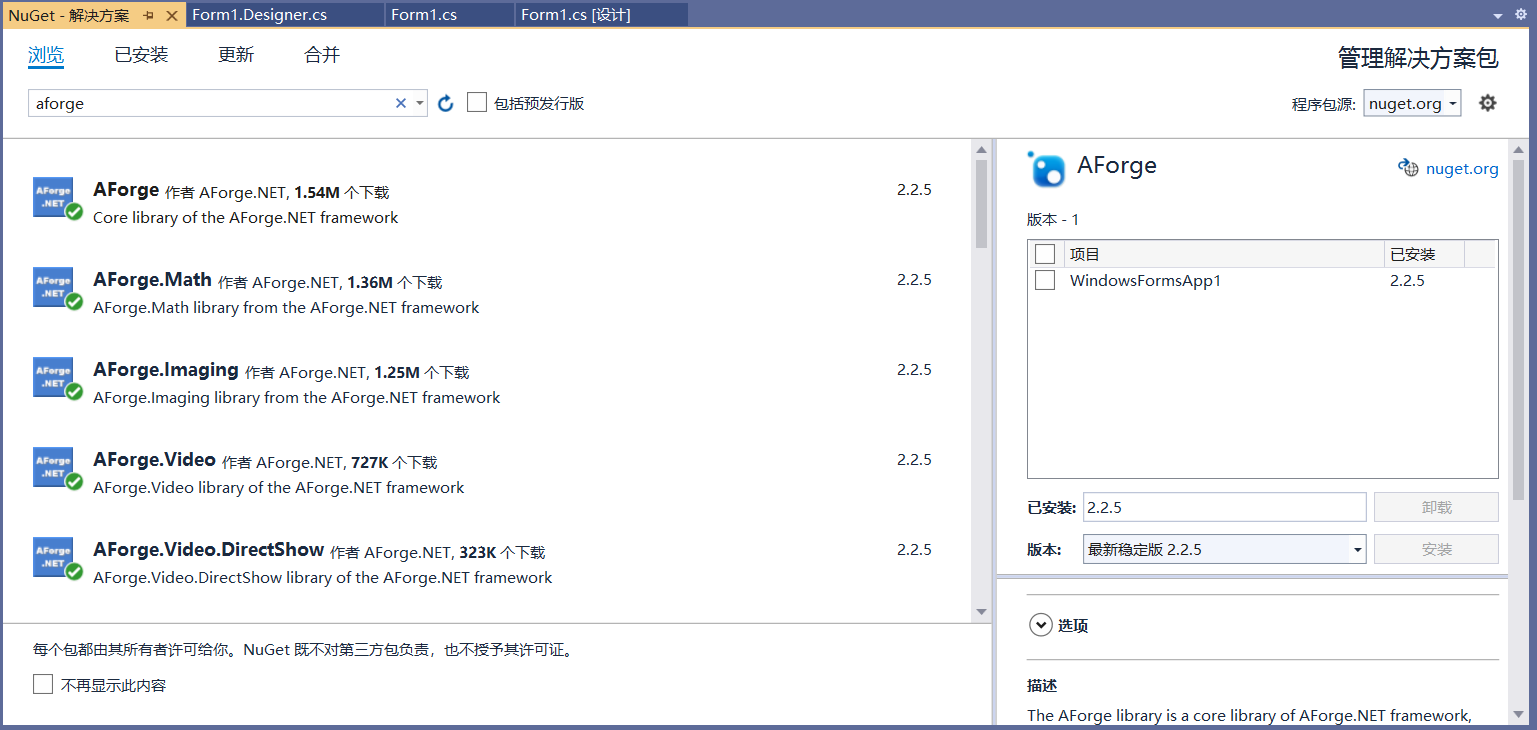Open the nuget.org link
The width and height of the screenshot is (1537, 730).
pyautogui.click(x=1462, y=168)
